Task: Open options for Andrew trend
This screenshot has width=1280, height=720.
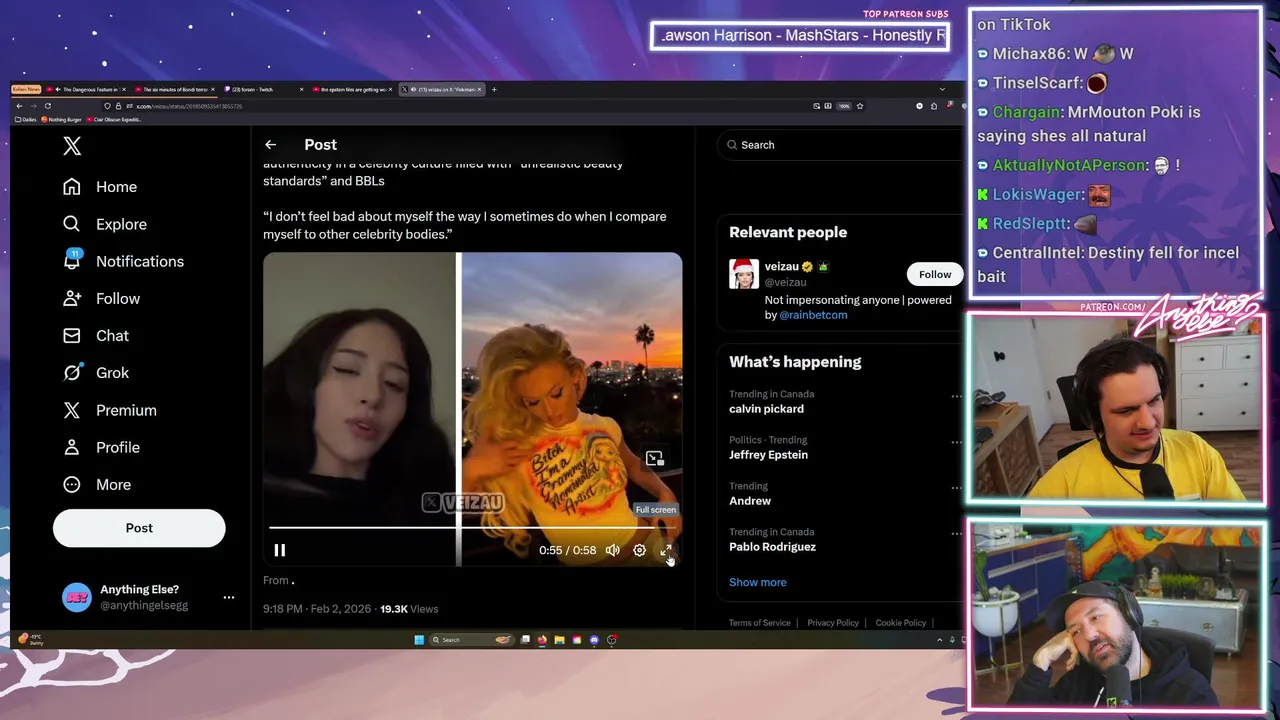Action: [x=956, y=488]
